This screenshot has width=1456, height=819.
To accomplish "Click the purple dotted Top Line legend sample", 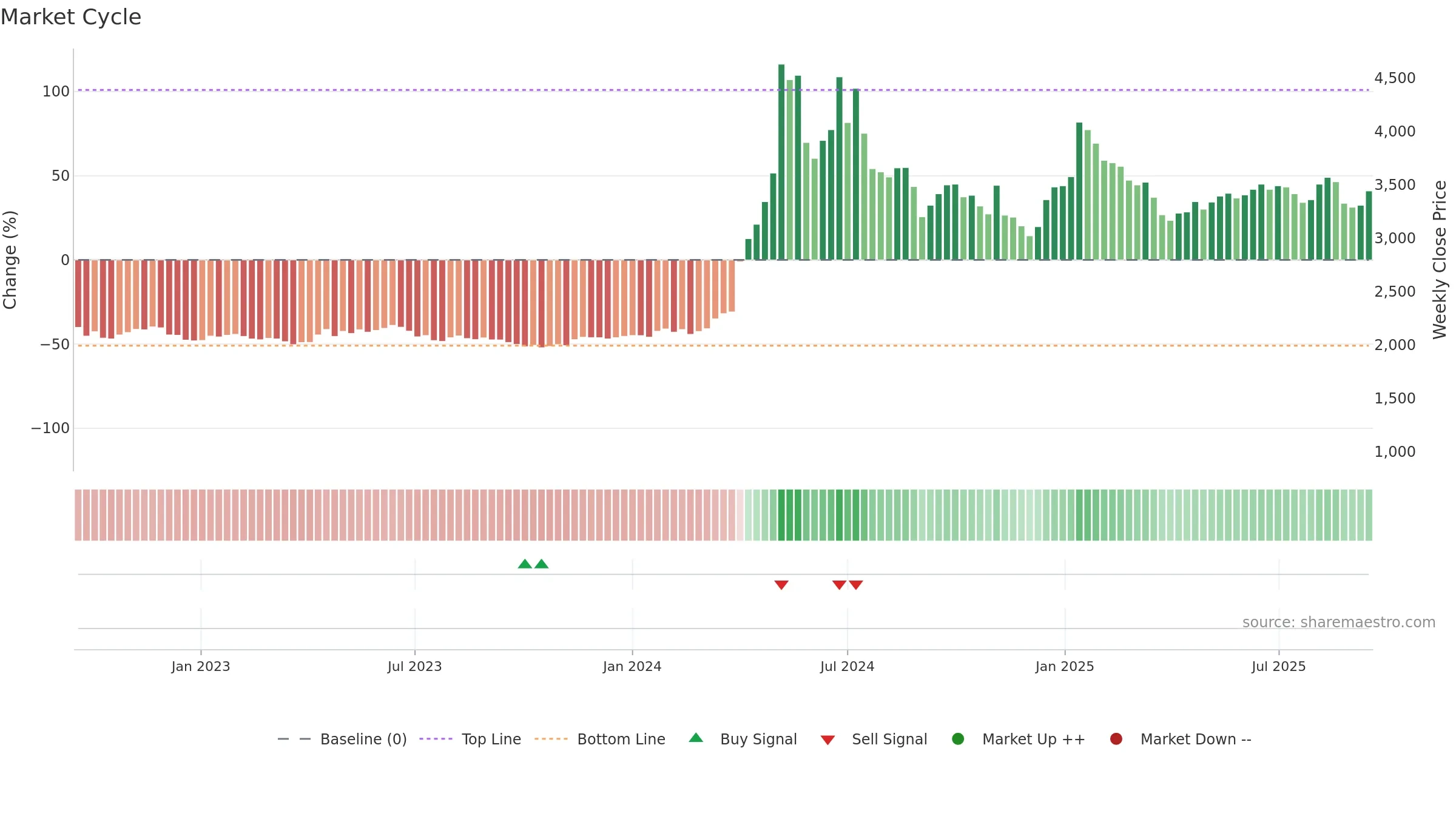I will tap(436, 739).
